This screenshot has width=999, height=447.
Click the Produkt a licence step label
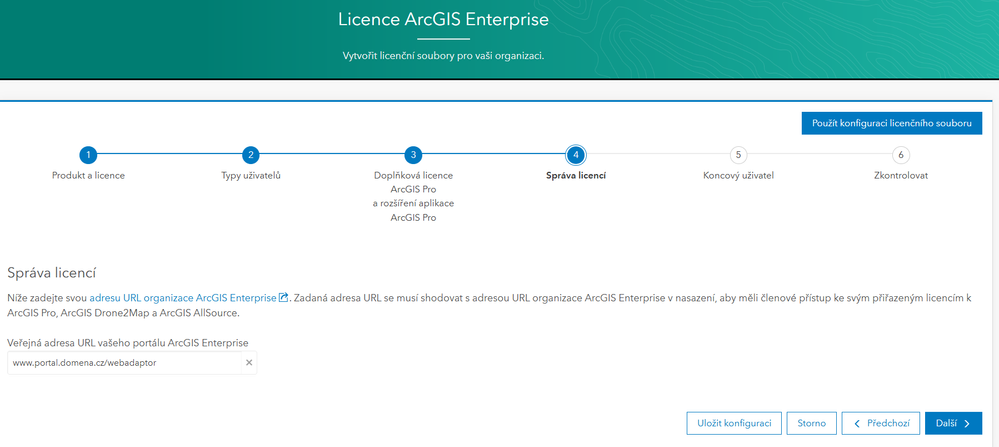[88, 176]
